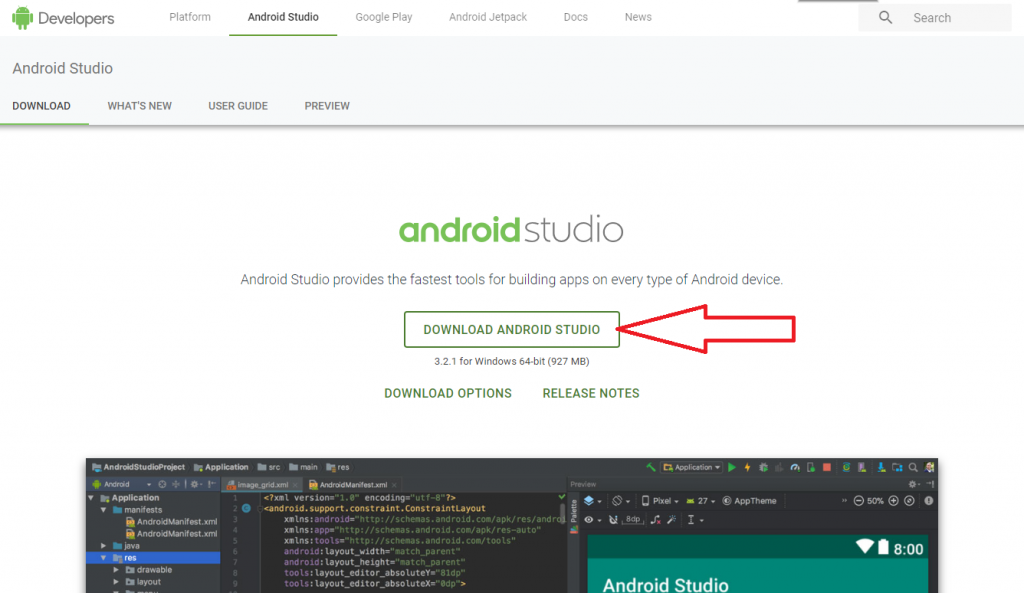Screen dimensions: 1024x593
Task: Click the search magnifier icon
Action: 885,18
